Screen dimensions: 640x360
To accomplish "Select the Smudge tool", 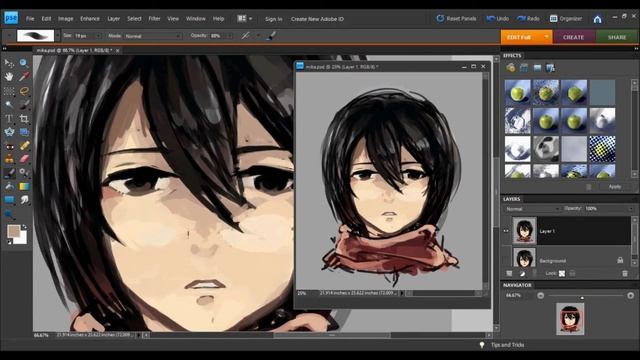I will (24, 200).
